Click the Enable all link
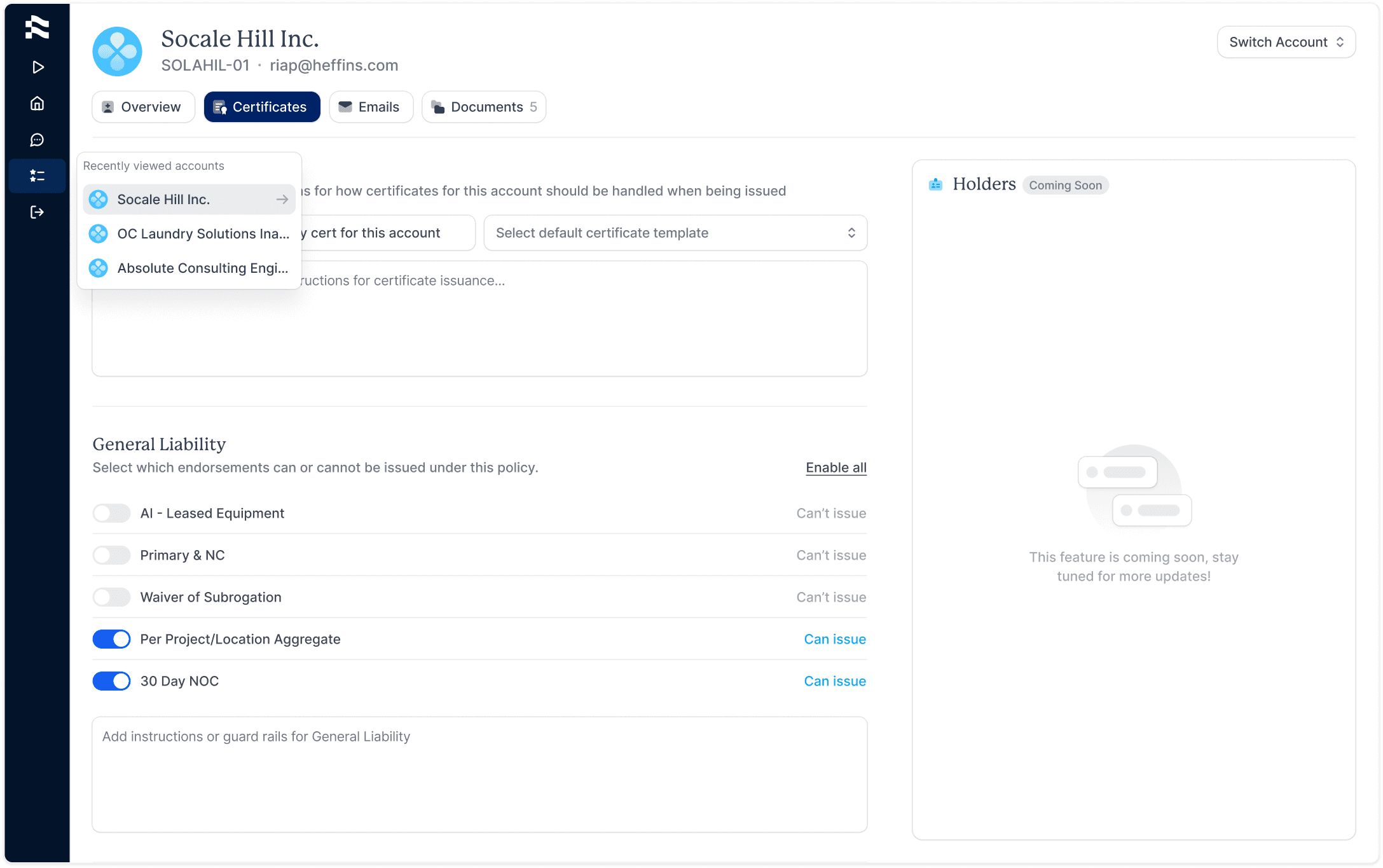 (x=836, y=467)
